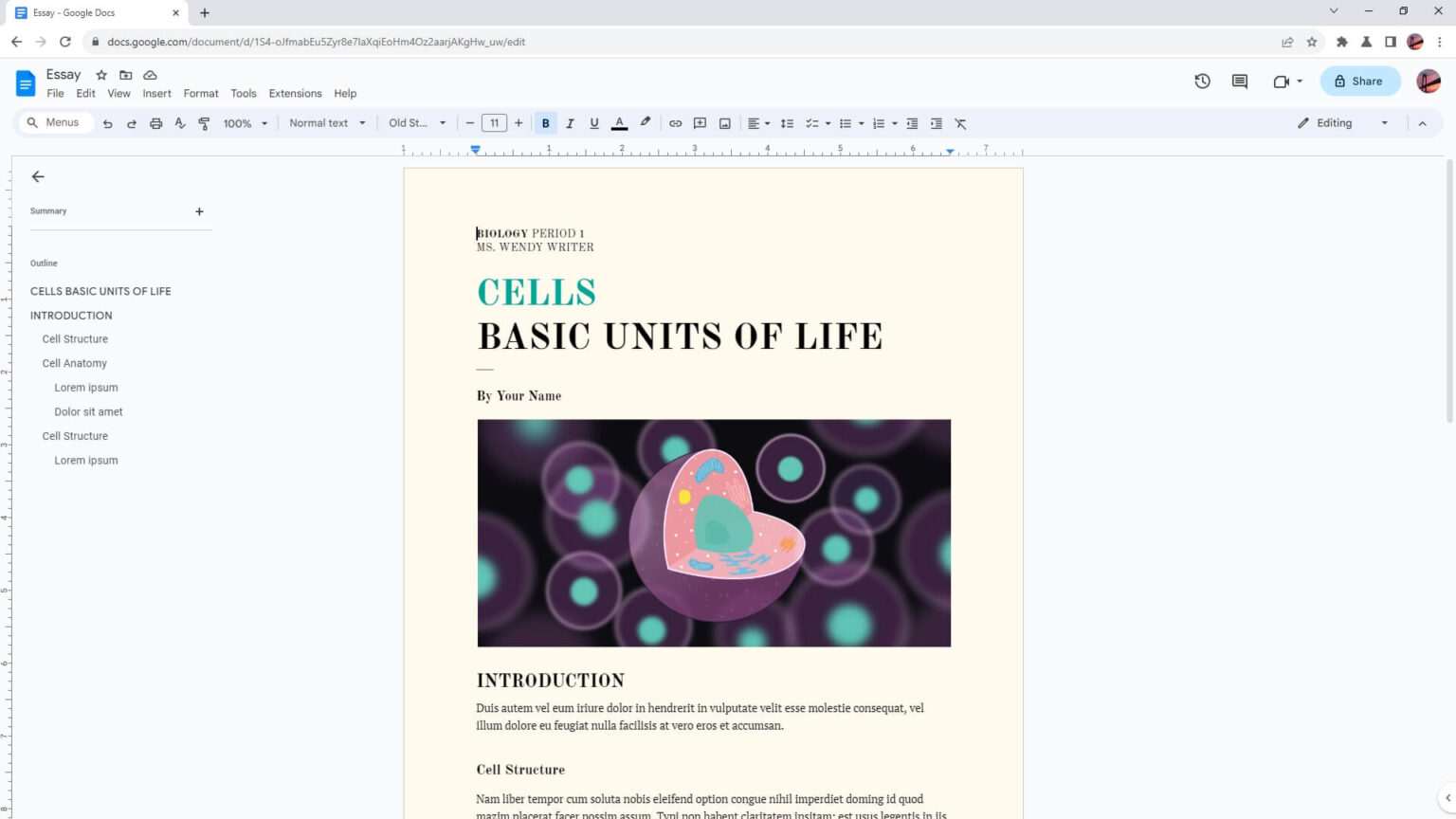Image resolution: width=1456 pixels, height=819 pixels.
Task: Click the clear formatting icon
Action: point(960,122)
